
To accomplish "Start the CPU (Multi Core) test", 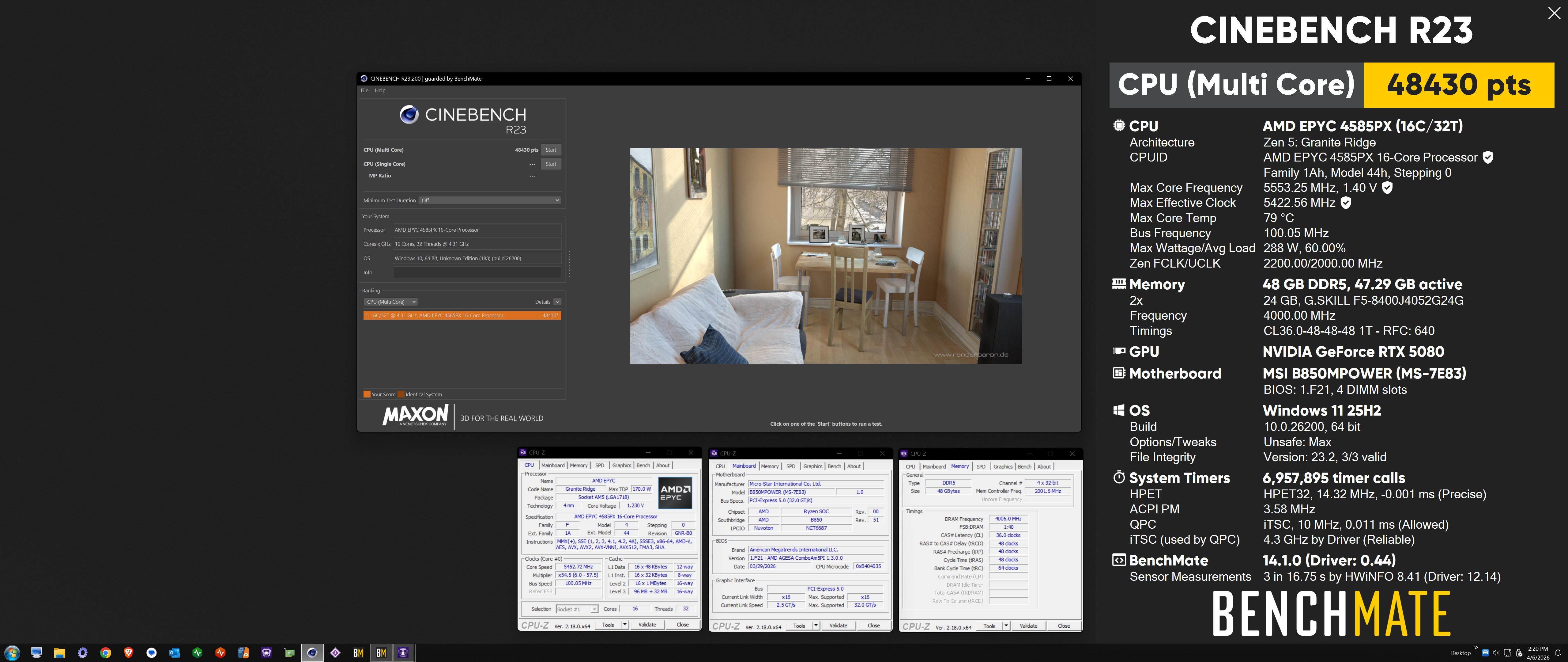I will pos(550,150).
